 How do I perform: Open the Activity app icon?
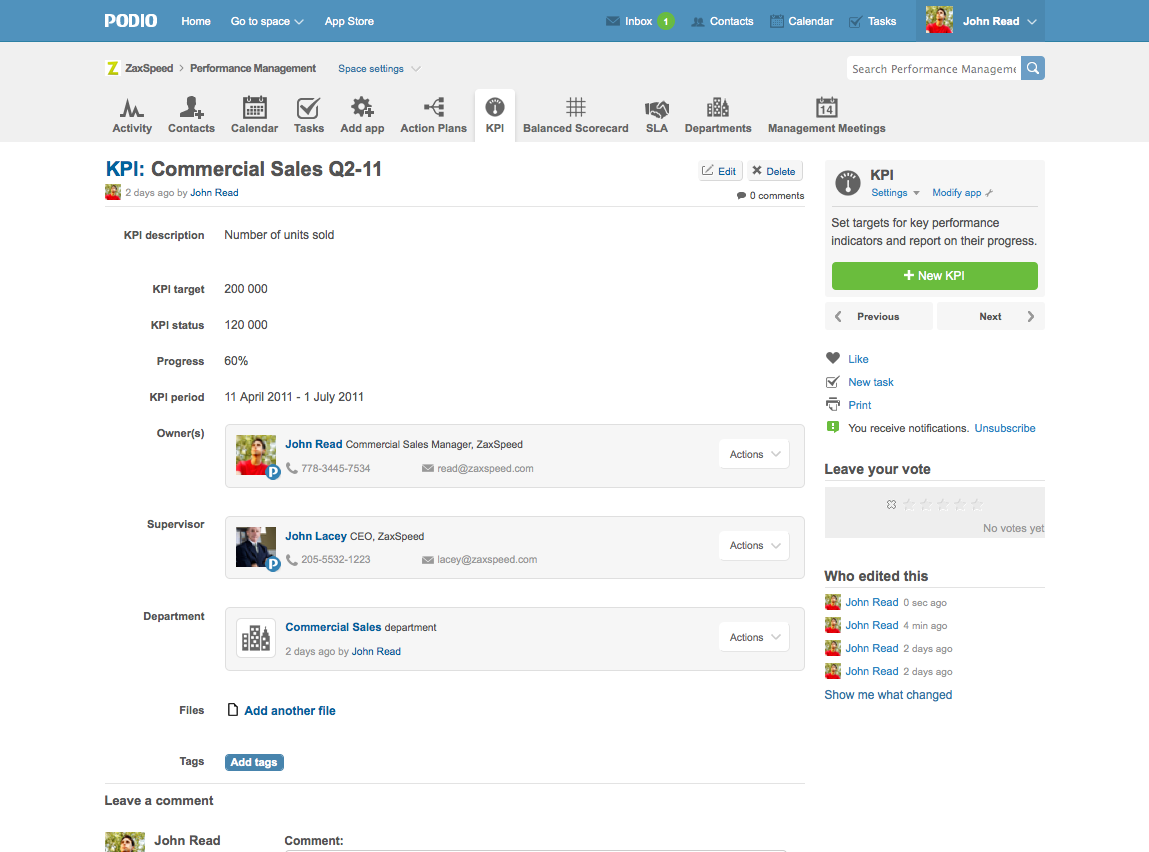[132, 108]
